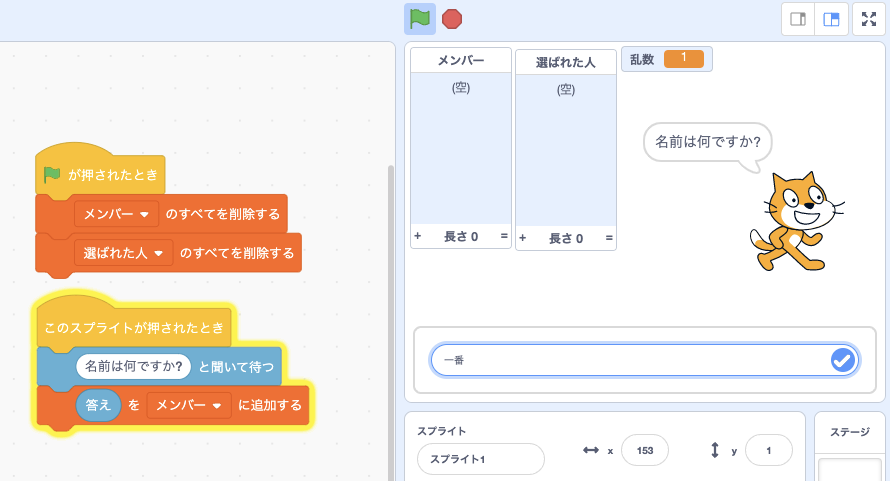The height and width of the screenshot is (481, 890).
Task: Click the Scratch cat sprite on stage
Action: click(x=796, y=221)
